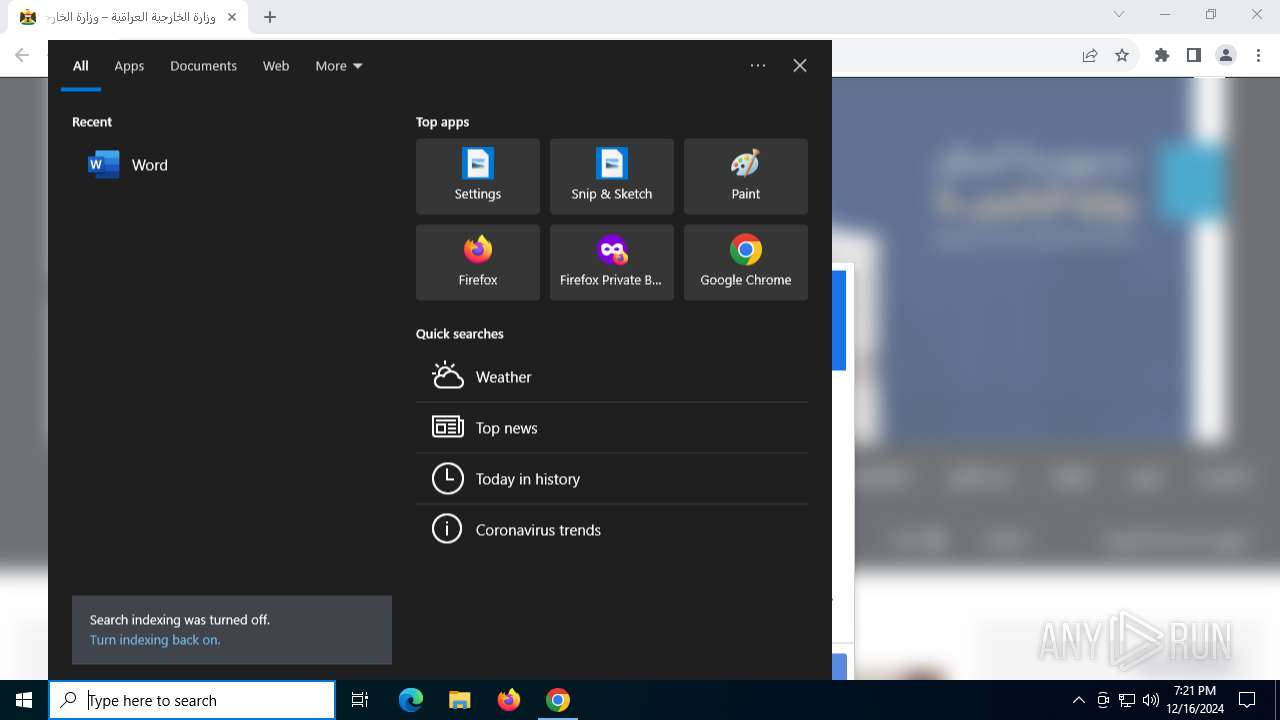Run the Today in history quick search
The image size is (1280, 720).
coord(612,479)
